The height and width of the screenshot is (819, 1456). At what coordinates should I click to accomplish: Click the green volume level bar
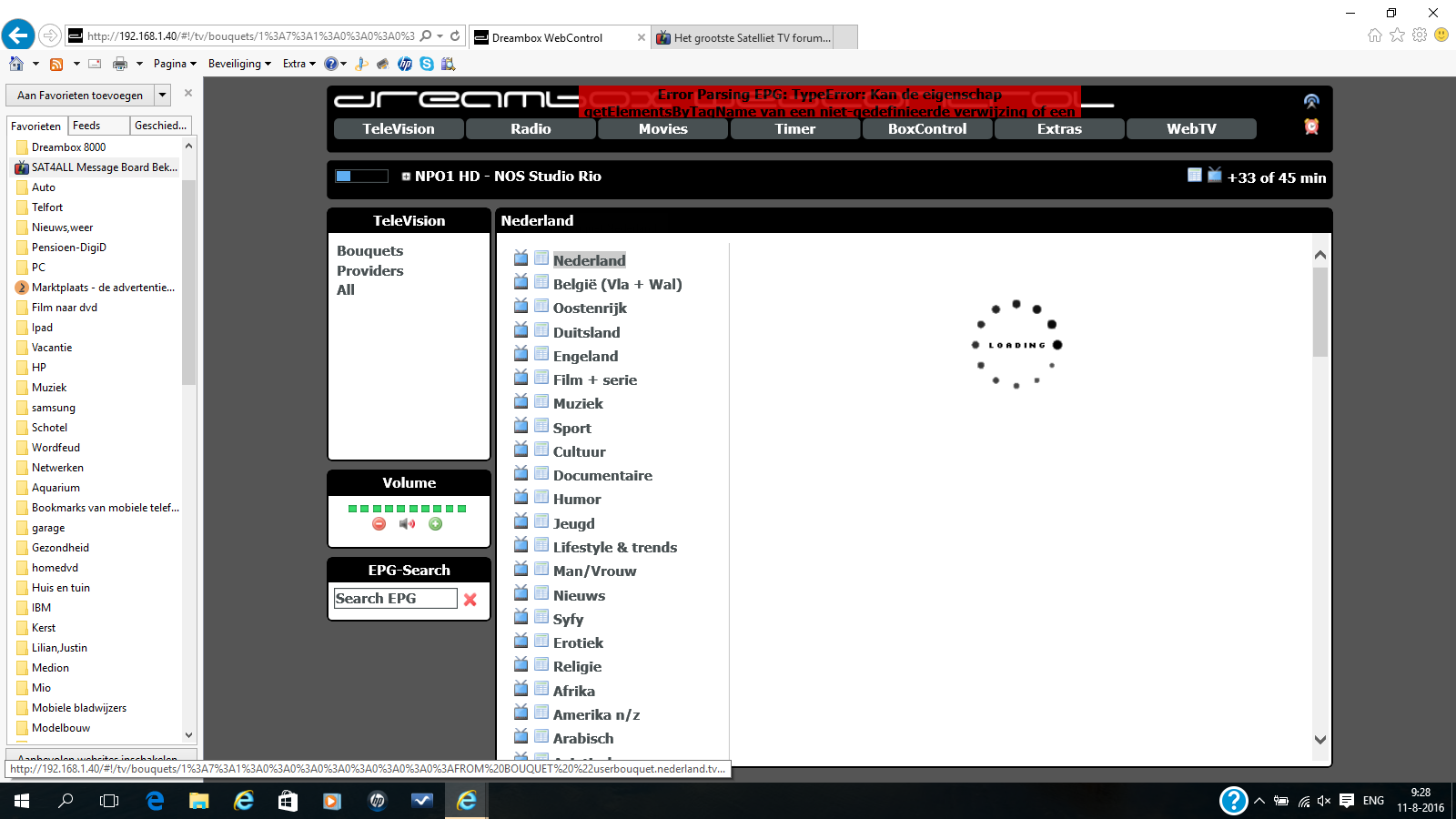(407, 509)
